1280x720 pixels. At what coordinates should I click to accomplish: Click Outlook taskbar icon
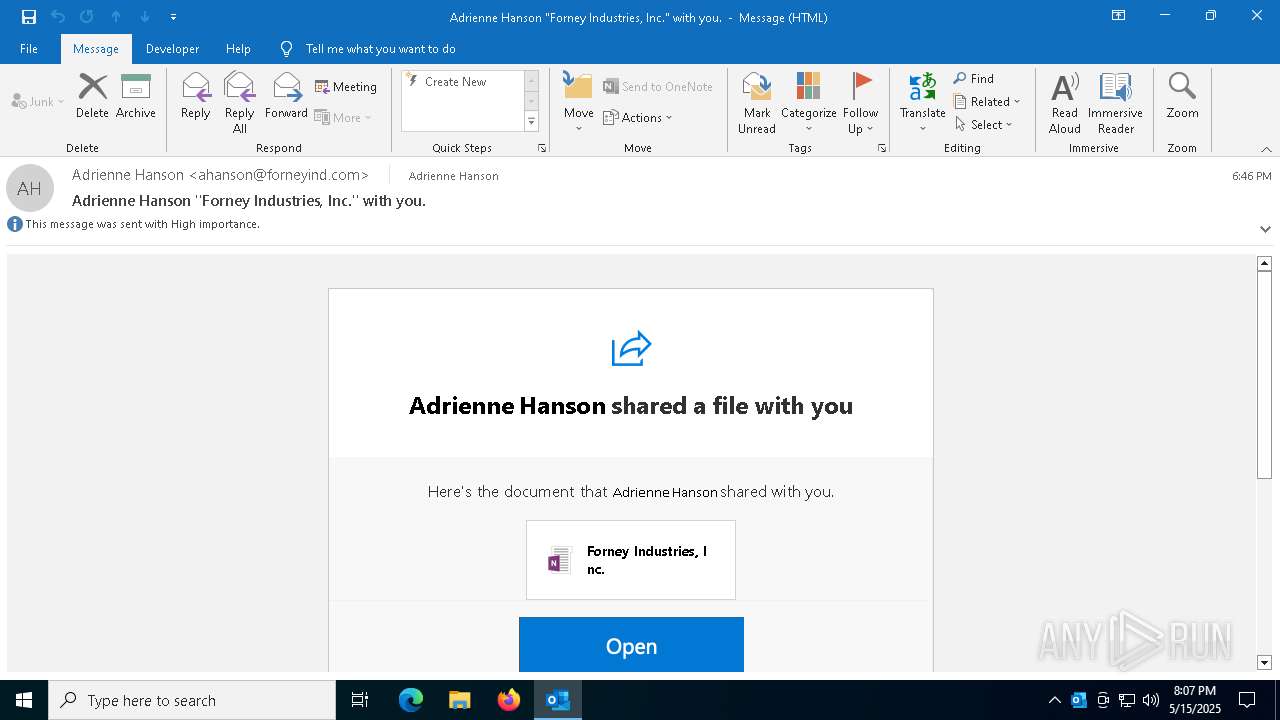(x=558, y=700)
